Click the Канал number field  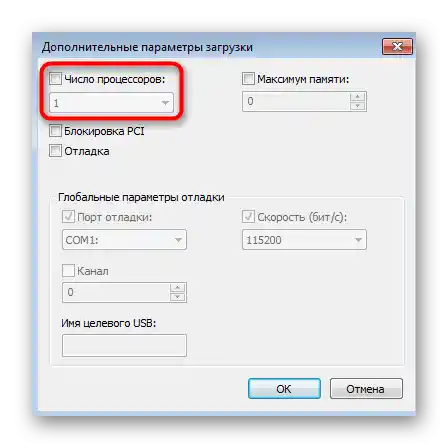click(x=116, y=292)
